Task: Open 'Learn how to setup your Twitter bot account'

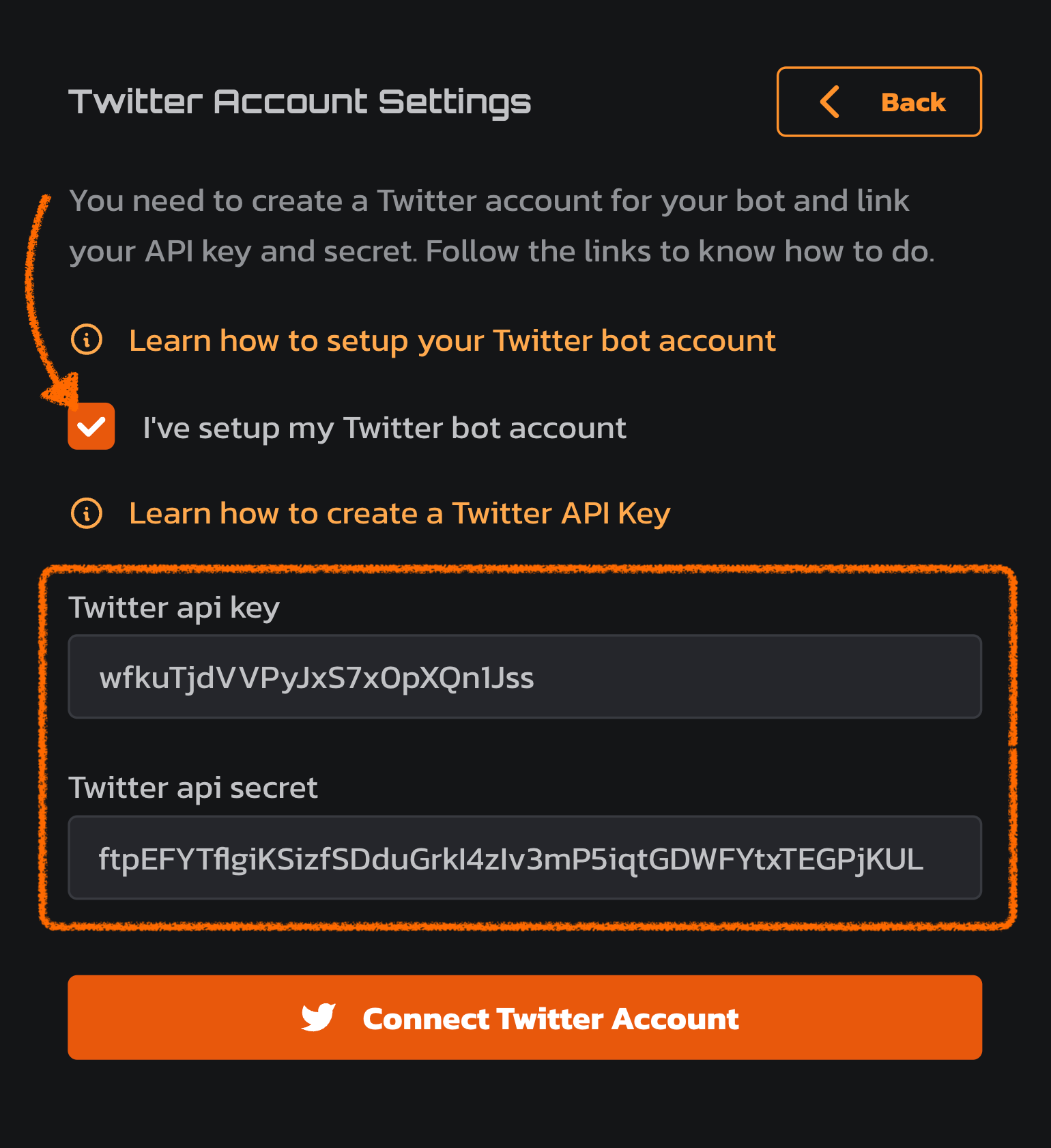Action: tap(452, 340)
